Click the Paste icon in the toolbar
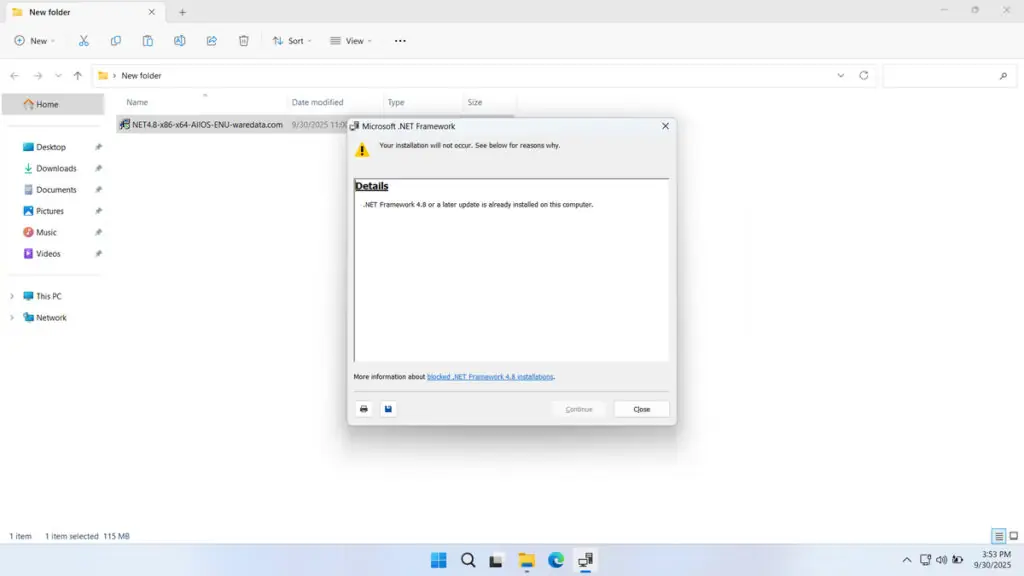Screen dimensions: 1024x576 point(148,41)
